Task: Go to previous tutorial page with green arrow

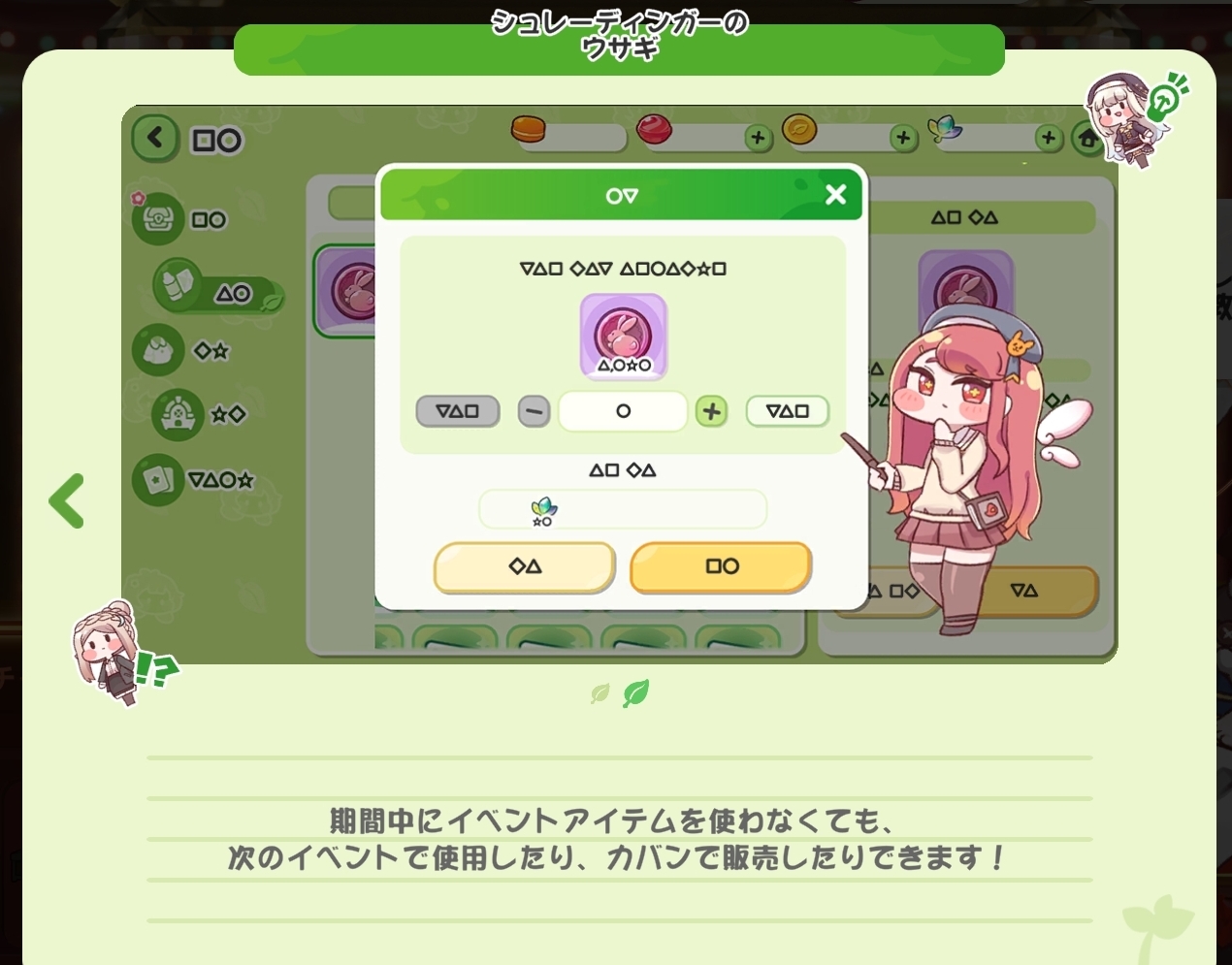Action: point(67,500)
